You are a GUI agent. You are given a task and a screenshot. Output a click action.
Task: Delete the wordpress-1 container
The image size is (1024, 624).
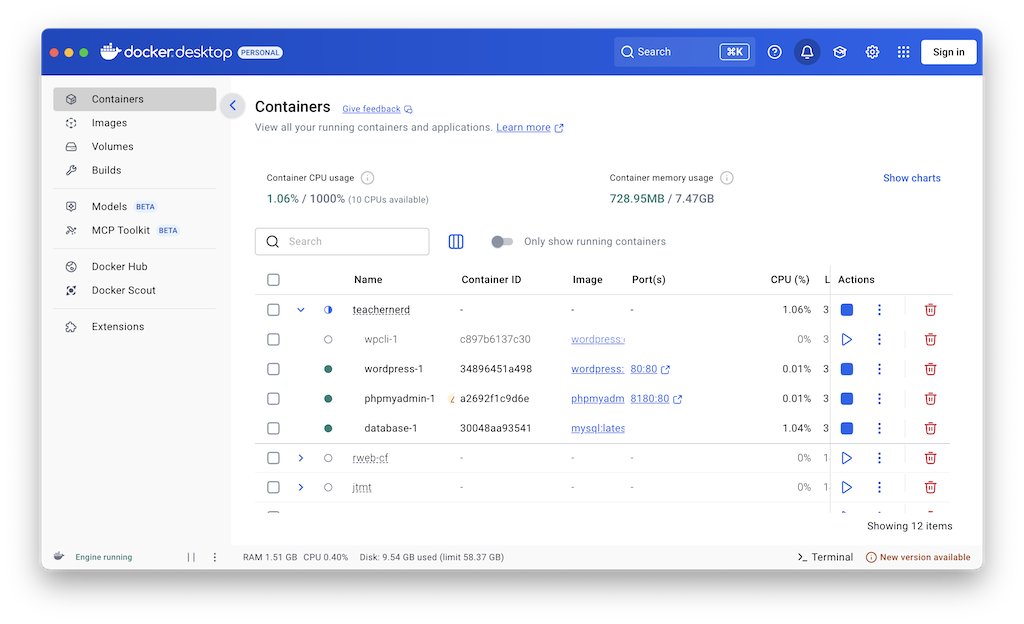[930, 369]
